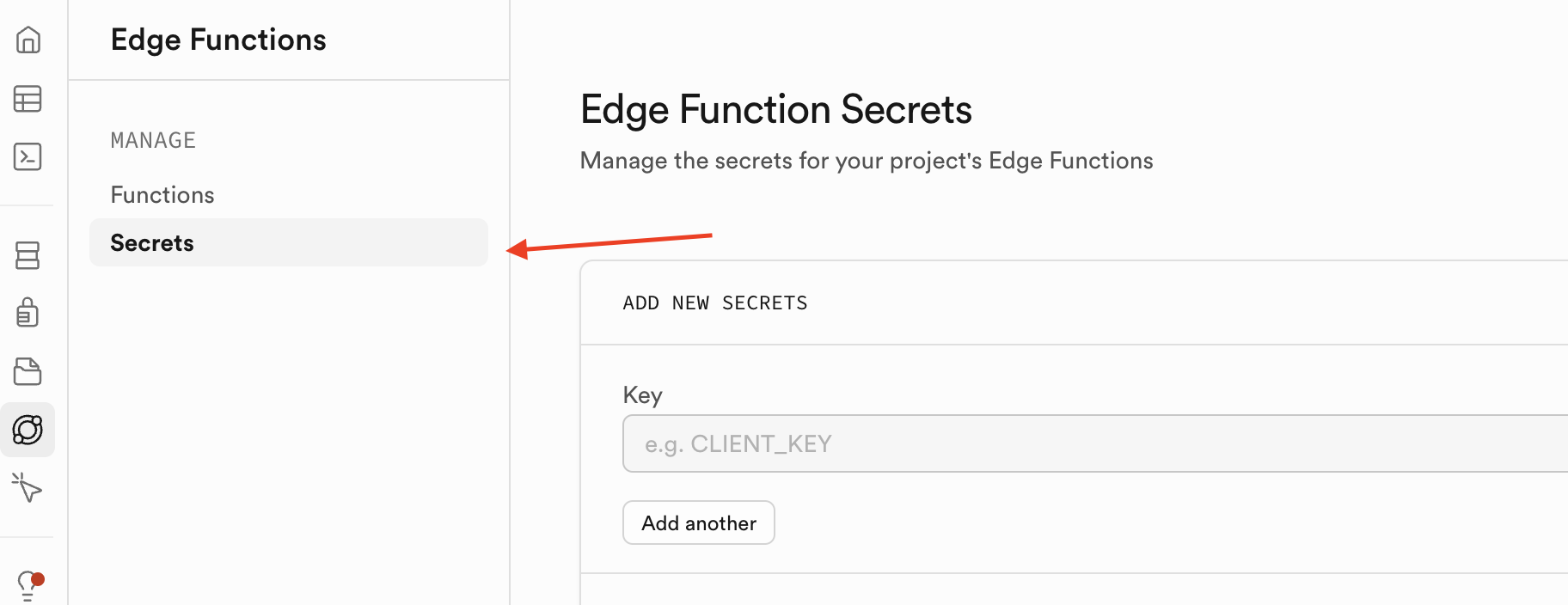Image resolution: width=1568 pixels, height=605 pixels.
Task: Open the project Home icon
Action: point(28,40)
